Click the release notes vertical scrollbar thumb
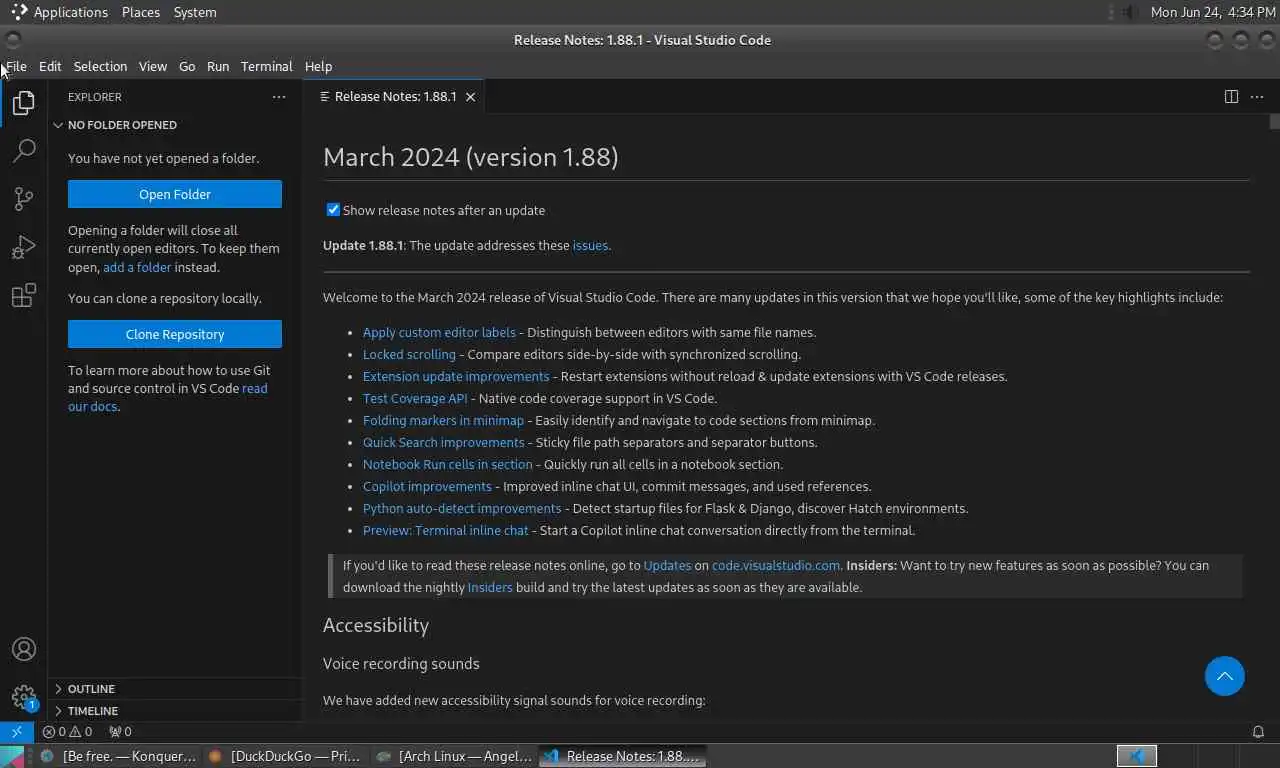Screen dimensions: 1280x768 pos(1275,121)
